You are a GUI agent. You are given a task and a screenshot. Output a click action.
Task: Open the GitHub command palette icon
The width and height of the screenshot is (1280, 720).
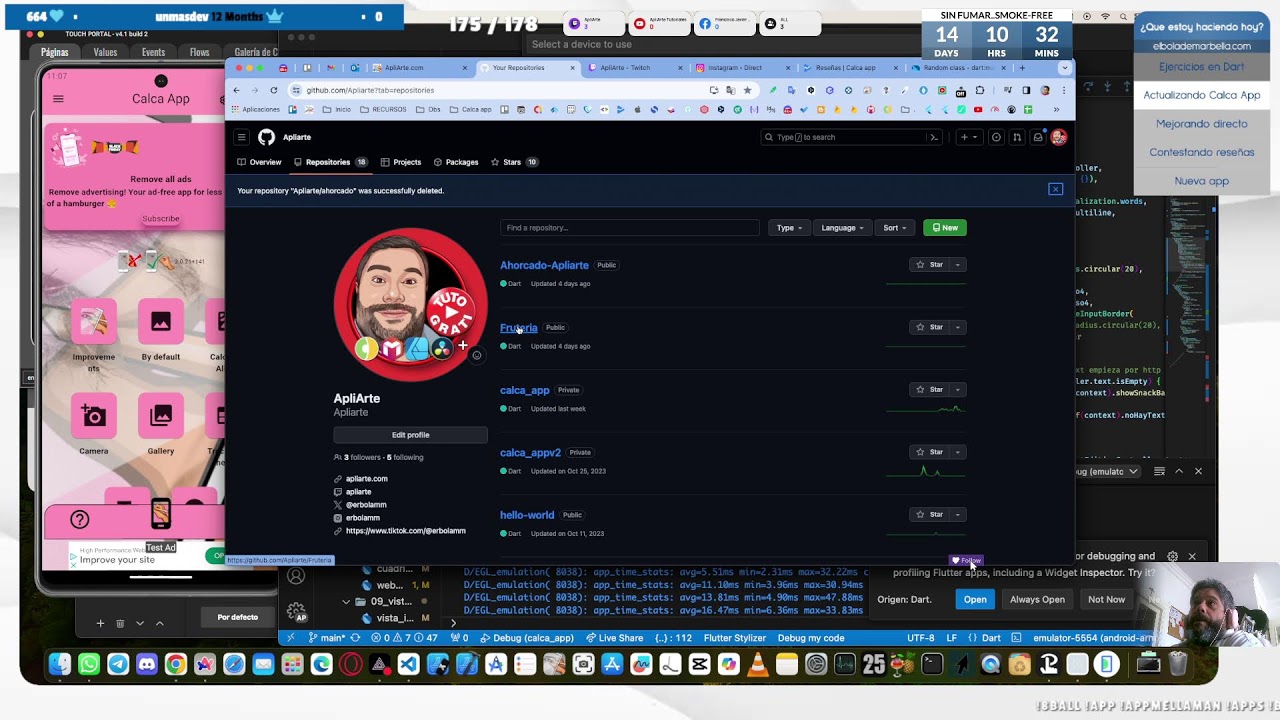tap(934, 137)
